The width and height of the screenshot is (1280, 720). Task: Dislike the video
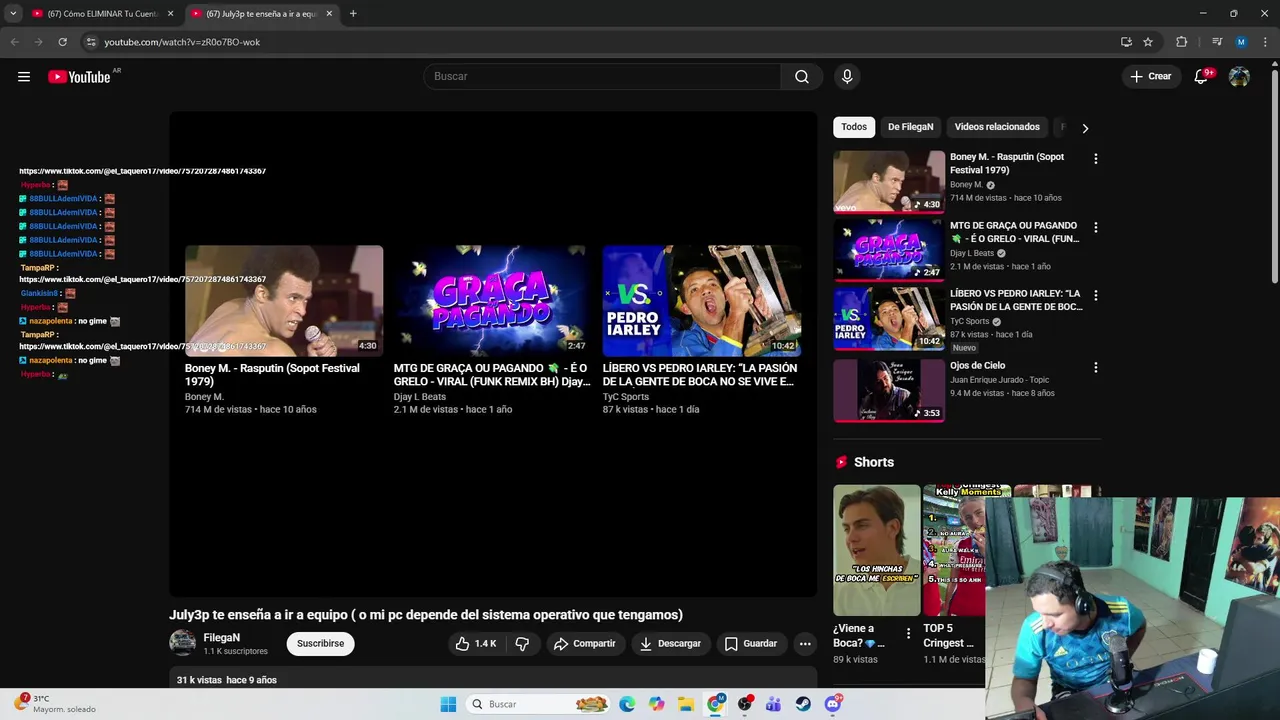click(x=522, y=644)
